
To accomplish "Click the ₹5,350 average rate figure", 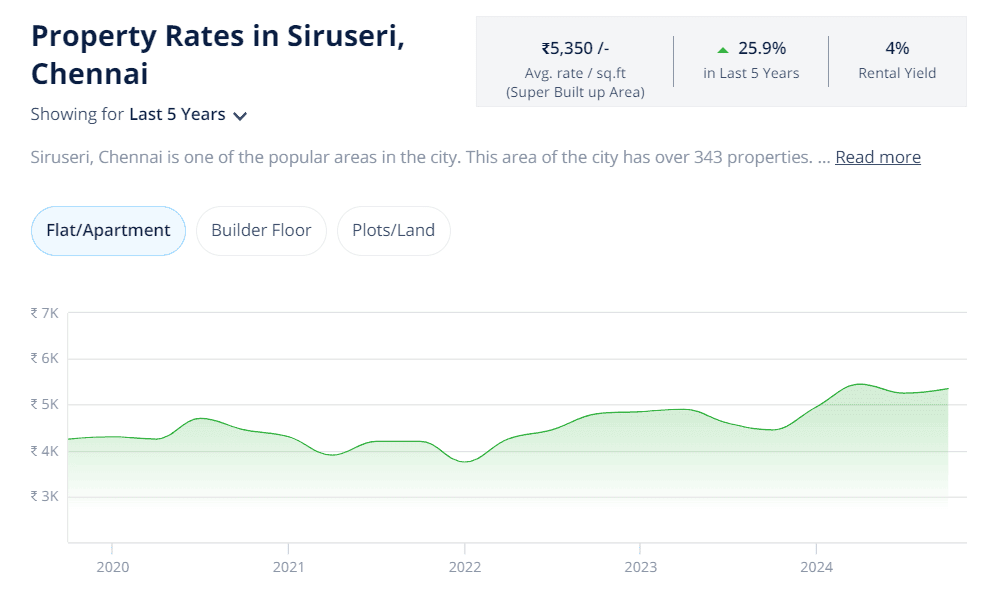I will [x=575, y=48].
